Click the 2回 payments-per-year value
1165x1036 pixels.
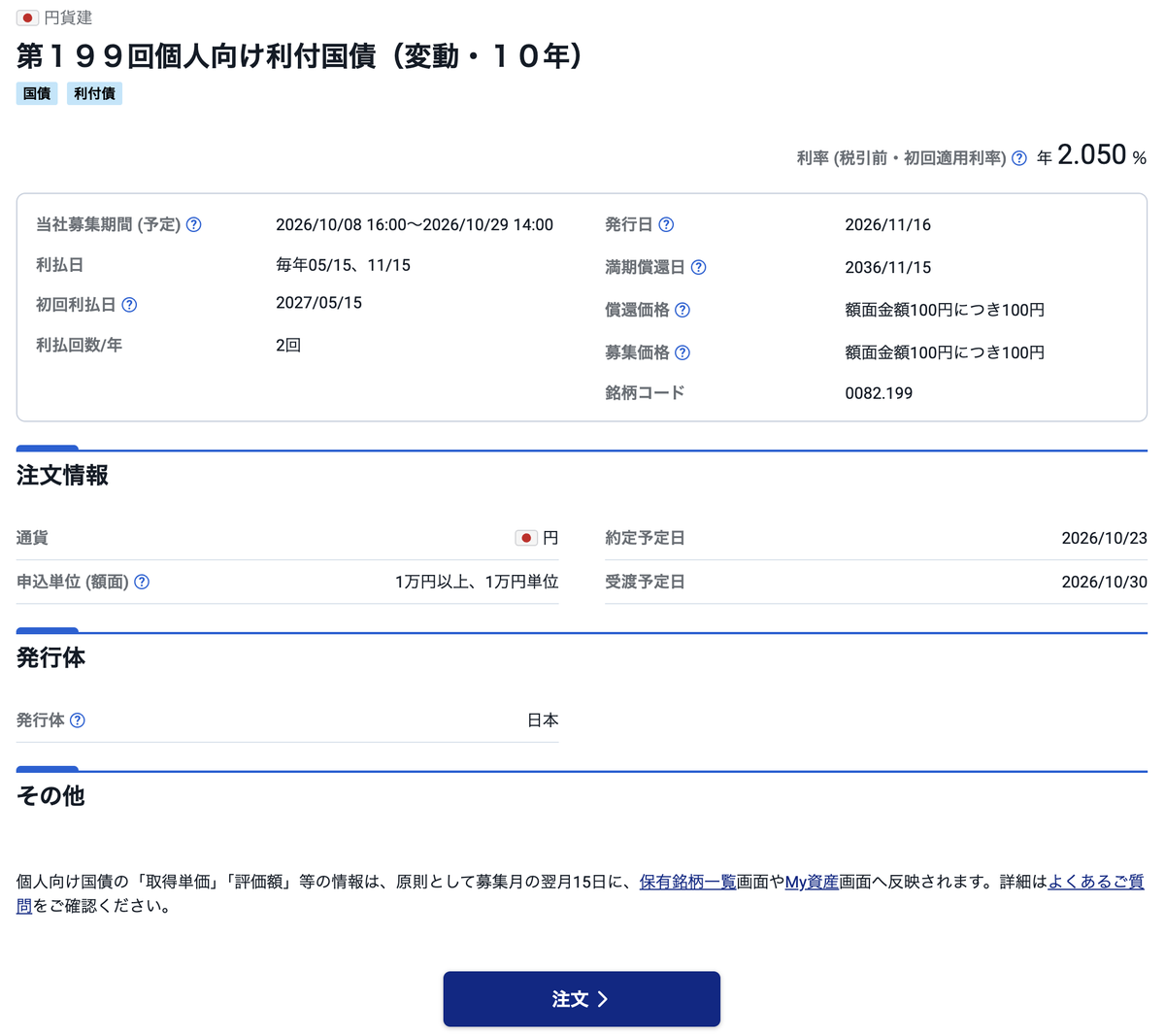[288, 346]
